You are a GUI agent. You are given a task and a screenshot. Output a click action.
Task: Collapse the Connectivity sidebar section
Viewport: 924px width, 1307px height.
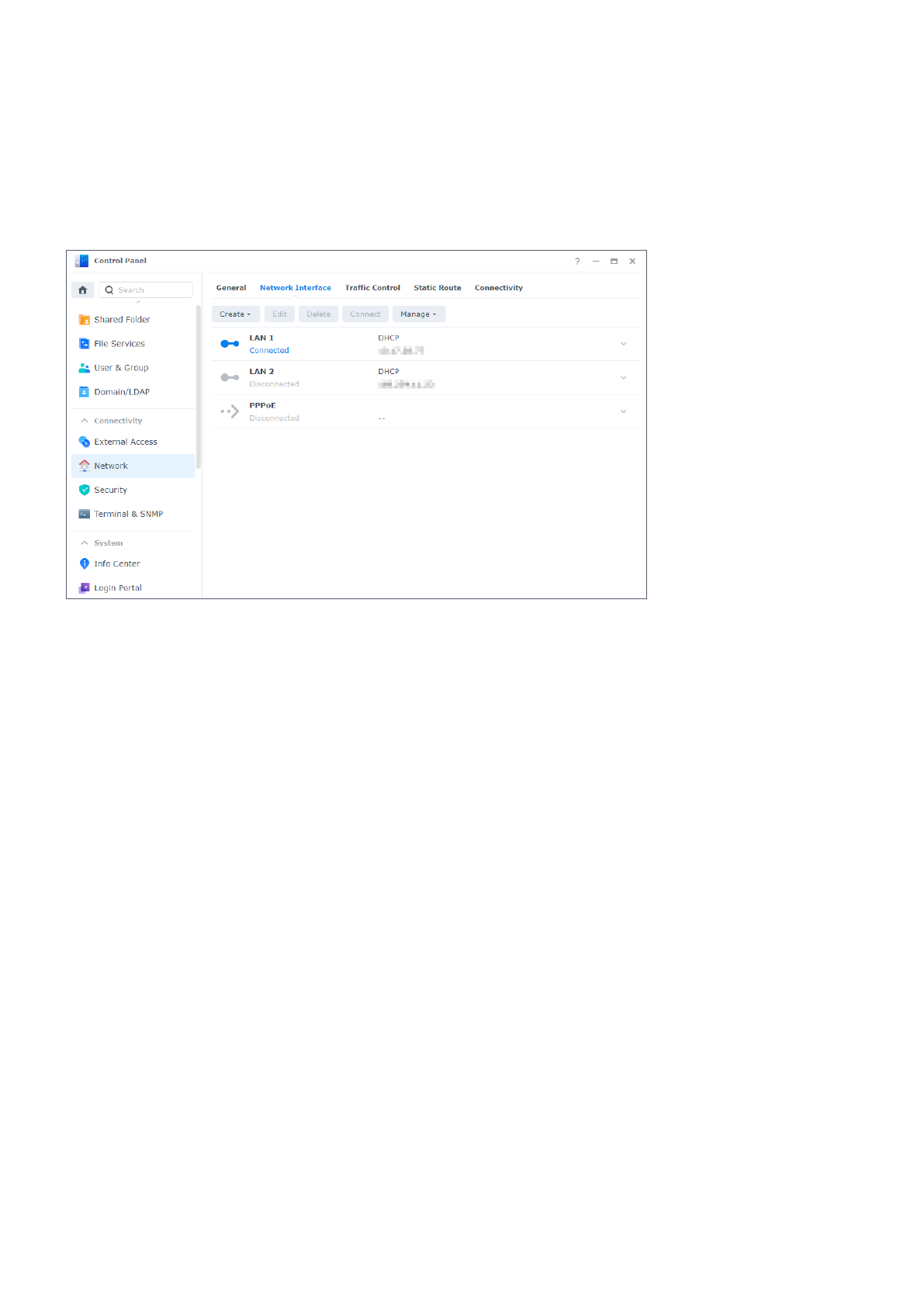click(x=85, y=421)
